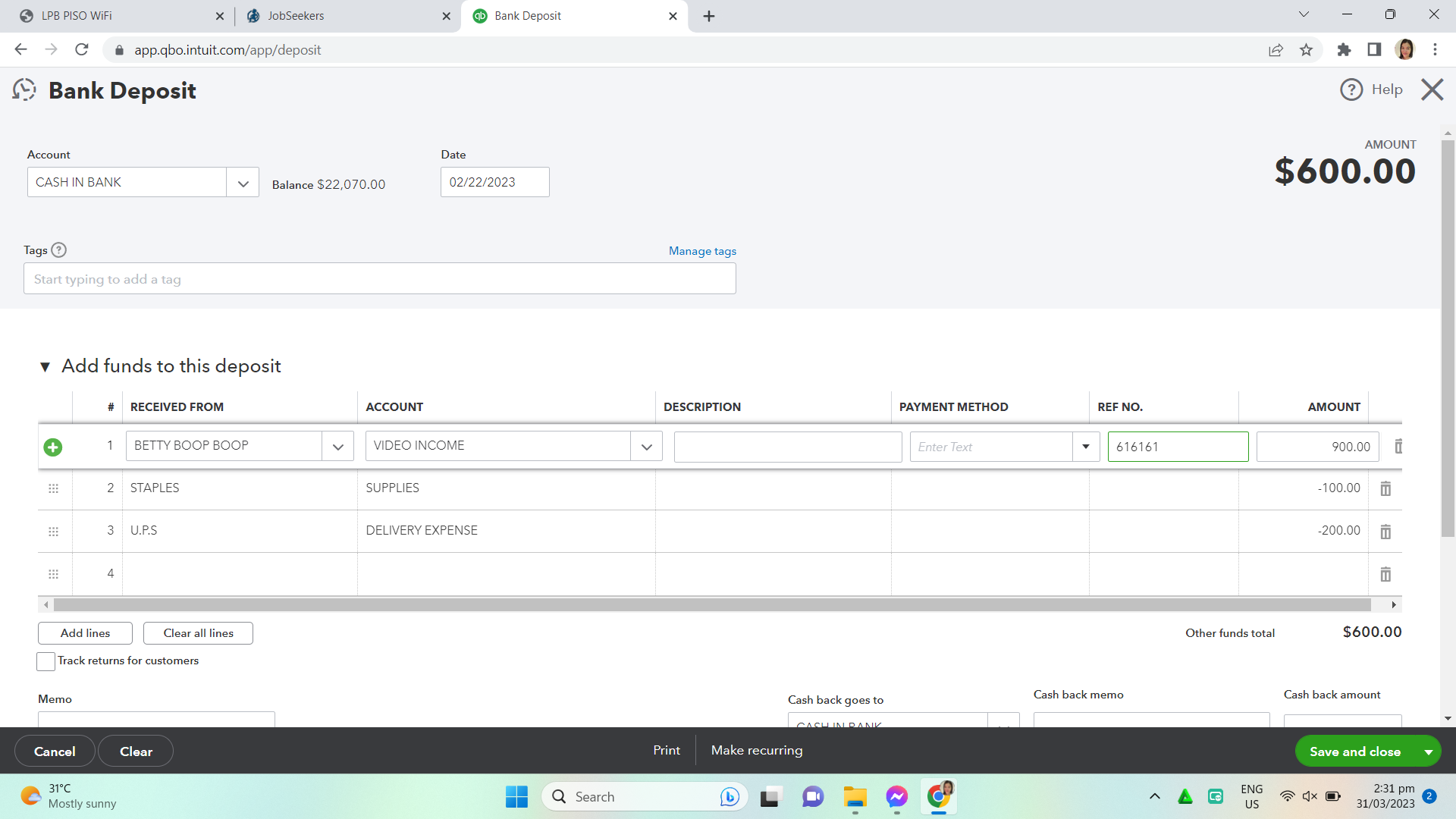This screenshot has height=819, width=1456.
Task: Click the Add lines button
Action: (85, 633)
